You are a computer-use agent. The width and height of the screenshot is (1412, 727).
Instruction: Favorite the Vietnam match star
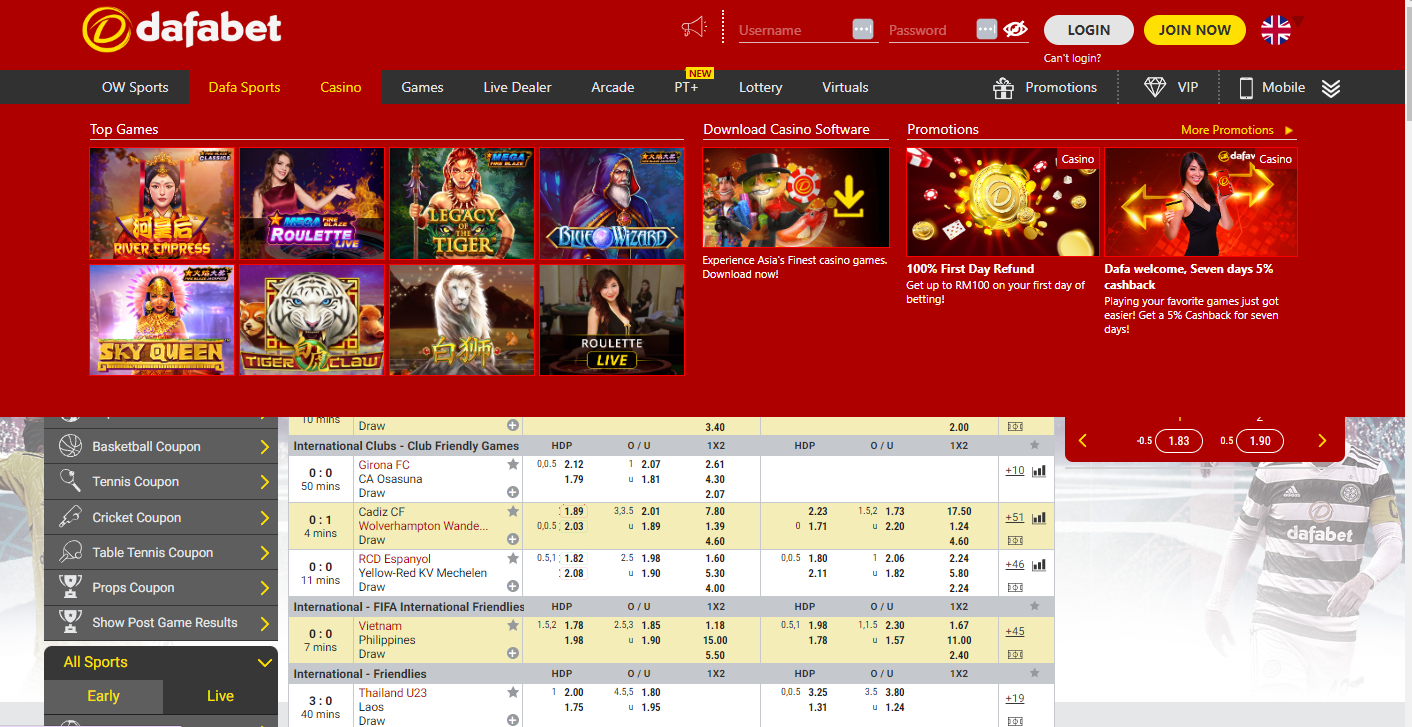(x=513, y=626)
